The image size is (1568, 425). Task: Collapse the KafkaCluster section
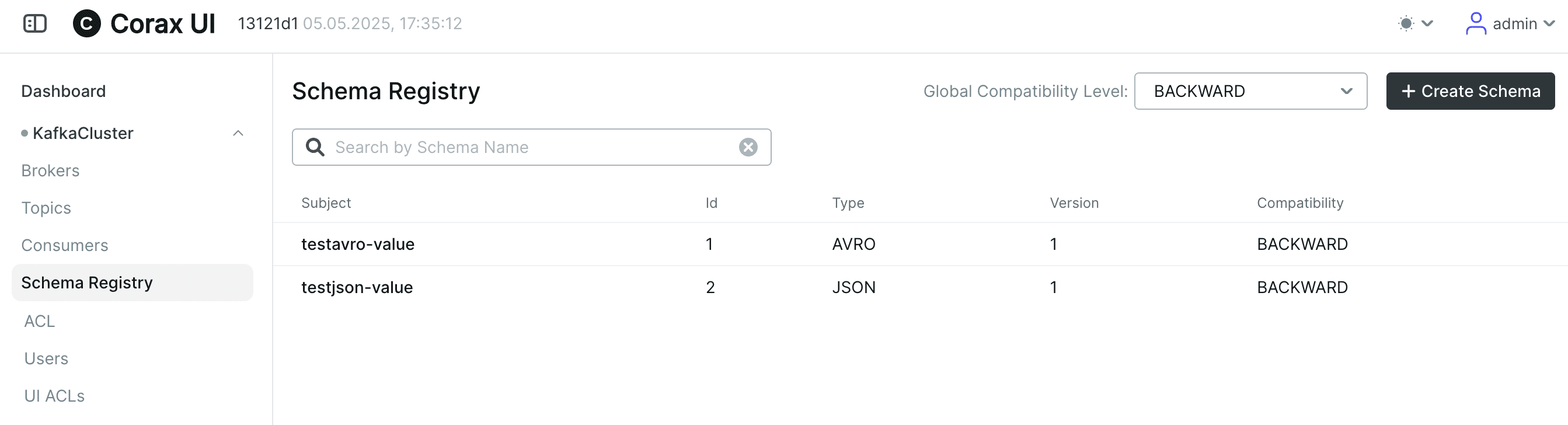click(238, 133)
